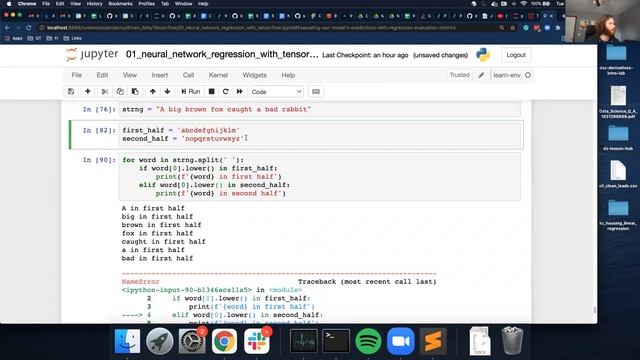Open the Links bookmarks folder
This screenshot has width=640, height=360.
tap(73, 38)
